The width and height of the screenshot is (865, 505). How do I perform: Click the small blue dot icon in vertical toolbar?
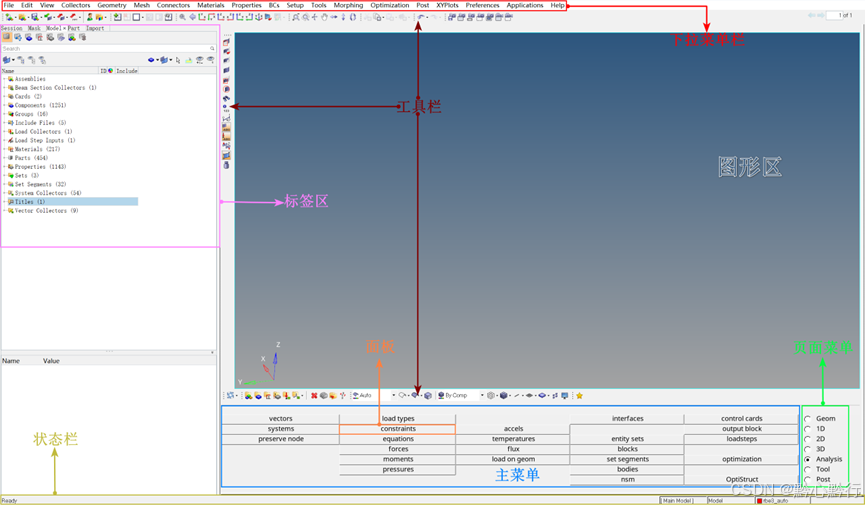pos(225,106)
